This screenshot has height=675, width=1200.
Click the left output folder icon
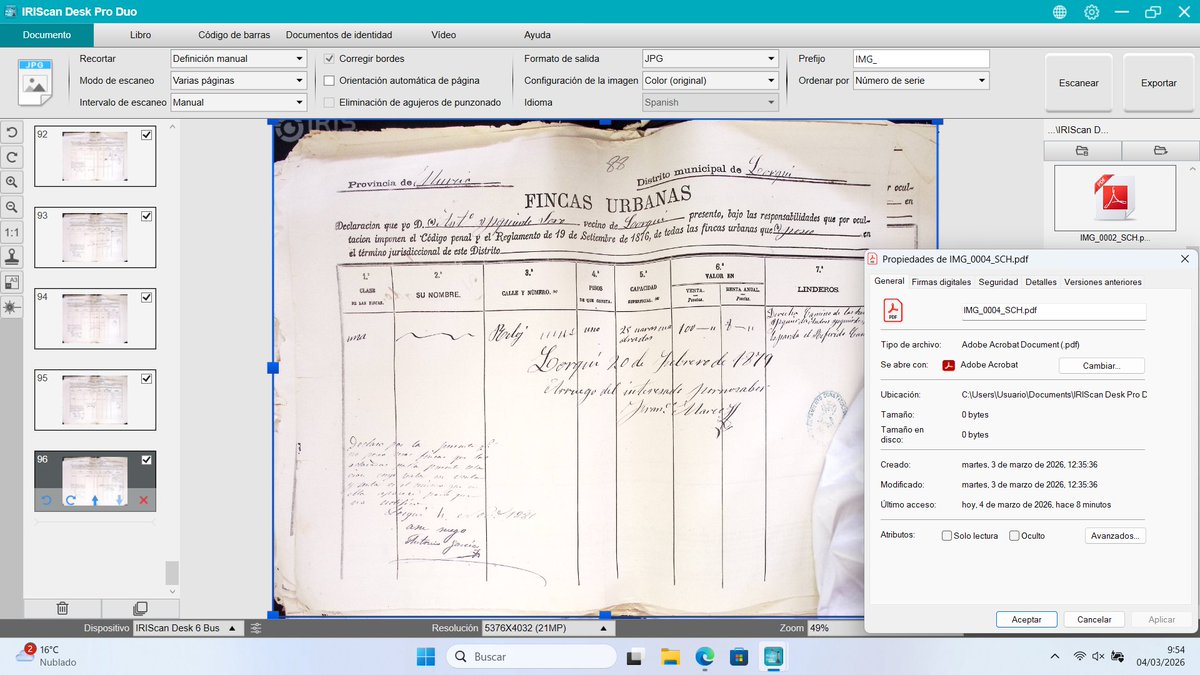[x=1082, y=150]
